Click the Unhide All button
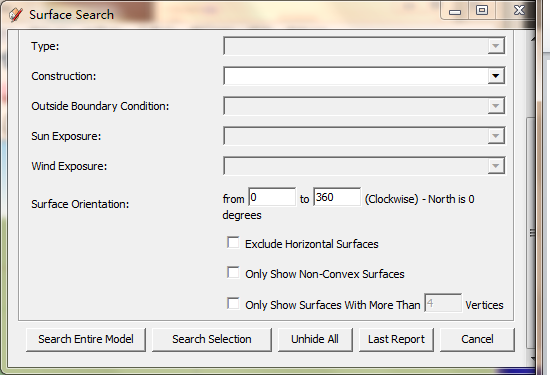 click(315, 339)
